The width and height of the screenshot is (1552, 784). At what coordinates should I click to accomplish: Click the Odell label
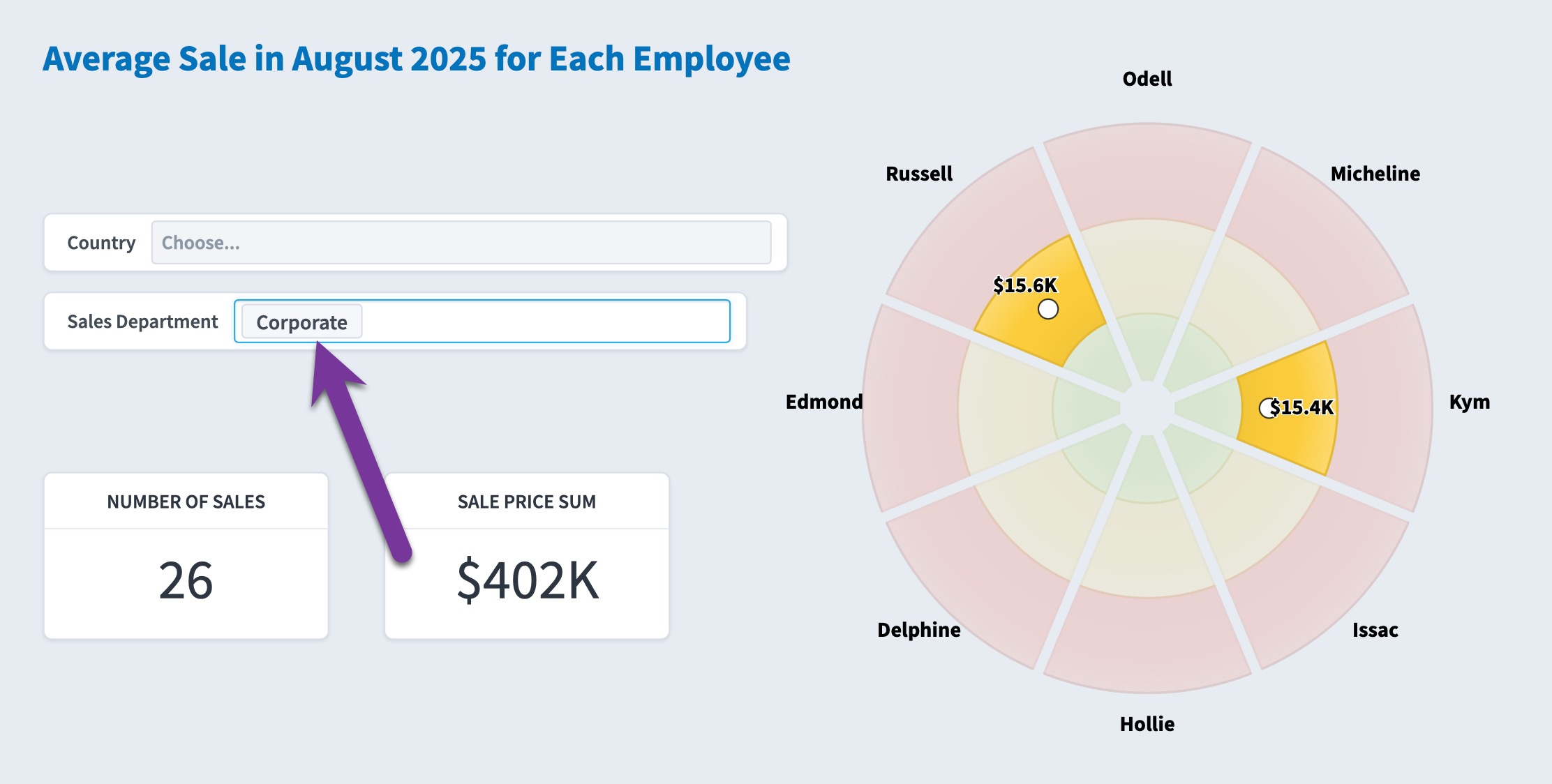pyautogui.click(x=1147, y=79)
